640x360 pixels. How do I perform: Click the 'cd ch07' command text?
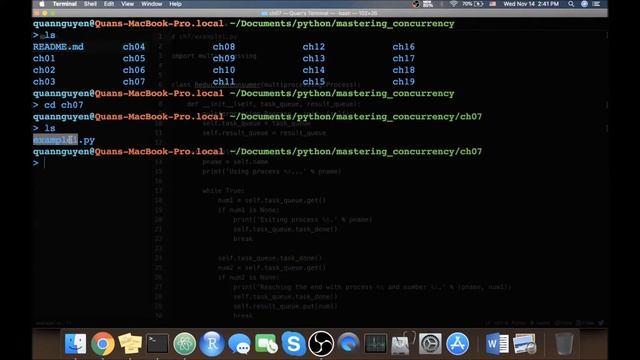click(64, 105)
